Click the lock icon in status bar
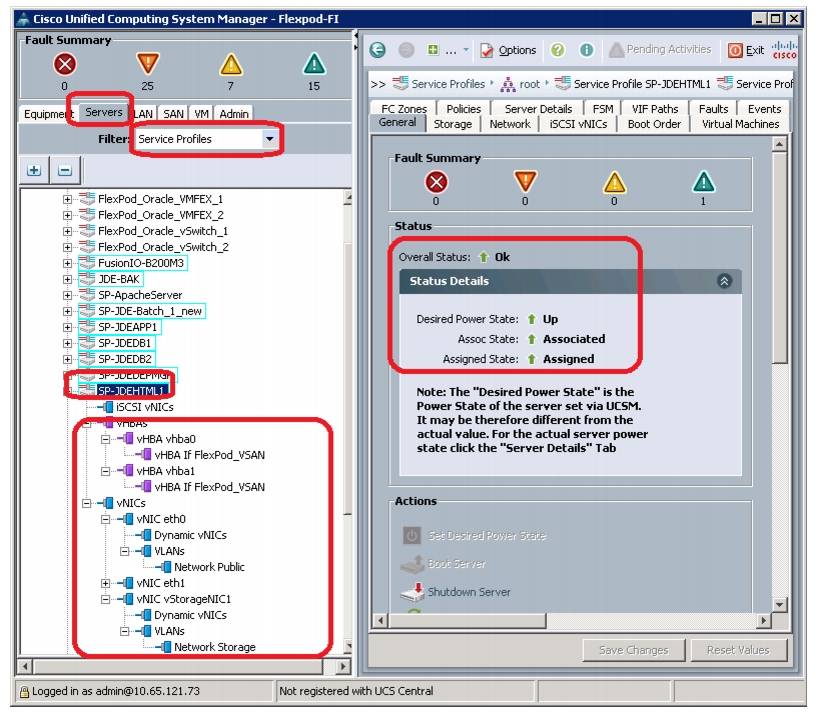Image resolution: width=819 pixels, height=723 pixels. point(24,692)
